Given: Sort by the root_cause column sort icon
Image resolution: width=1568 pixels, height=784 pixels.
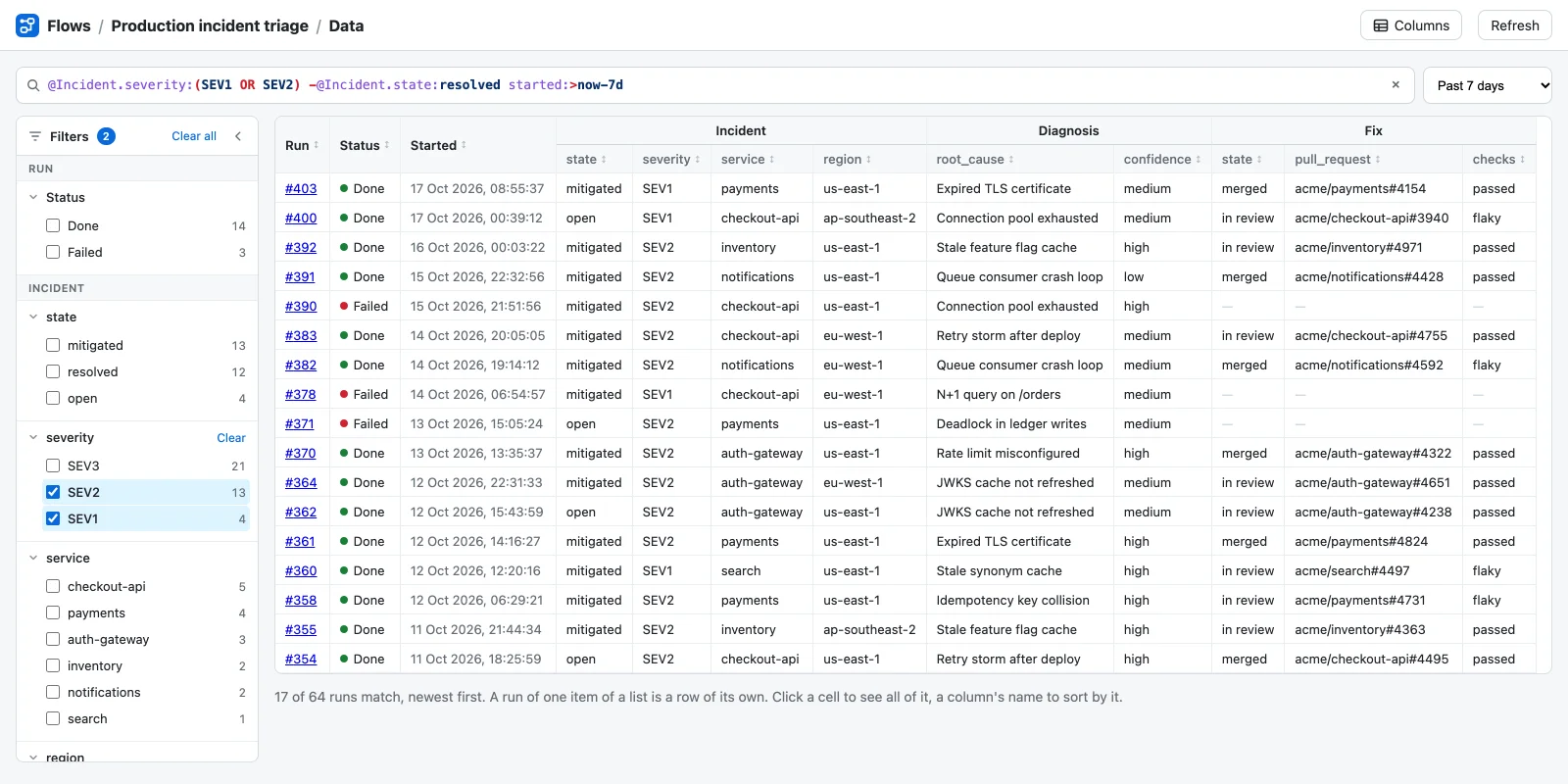Looking at the screenshot, I should [1011, 160].
